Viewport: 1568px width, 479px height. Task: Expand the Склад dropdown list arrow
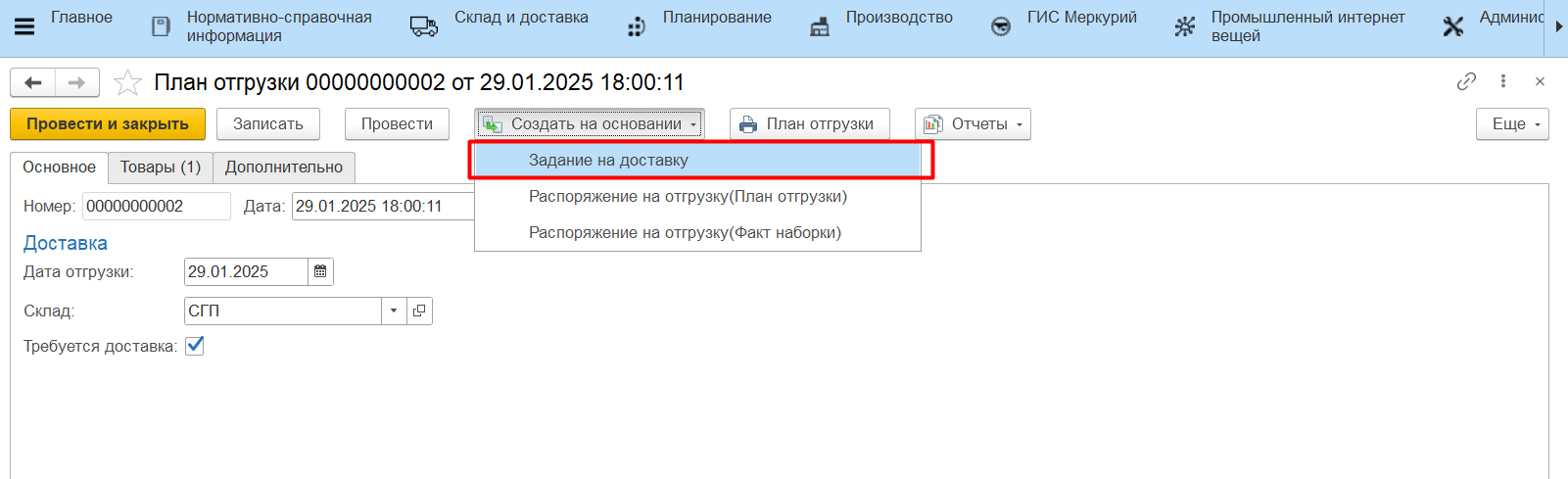[x=394, y=311]
